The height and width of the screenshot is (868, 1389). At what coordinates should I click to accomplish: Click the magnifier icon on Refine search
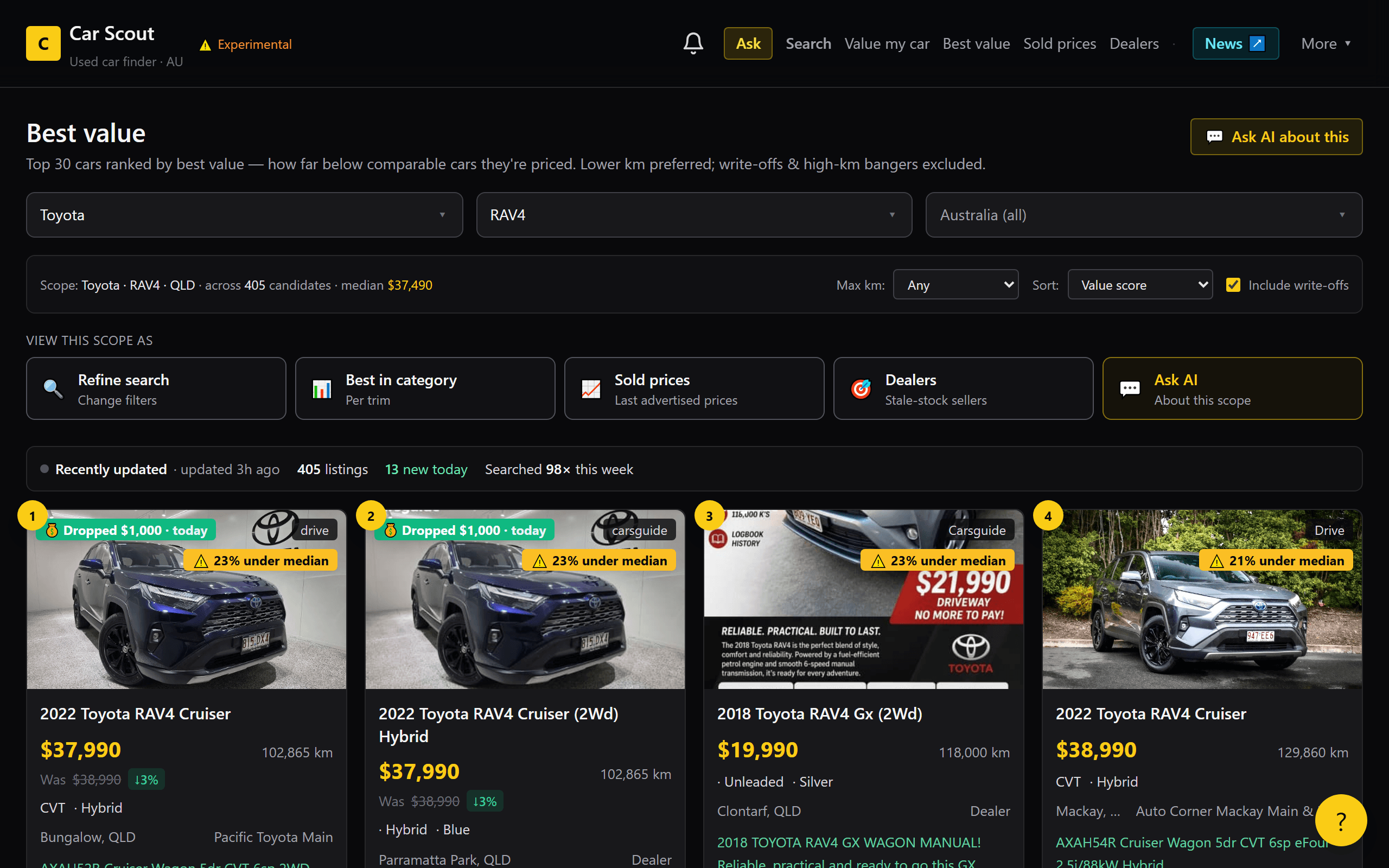pyautogui.click(x=53, y=388)
